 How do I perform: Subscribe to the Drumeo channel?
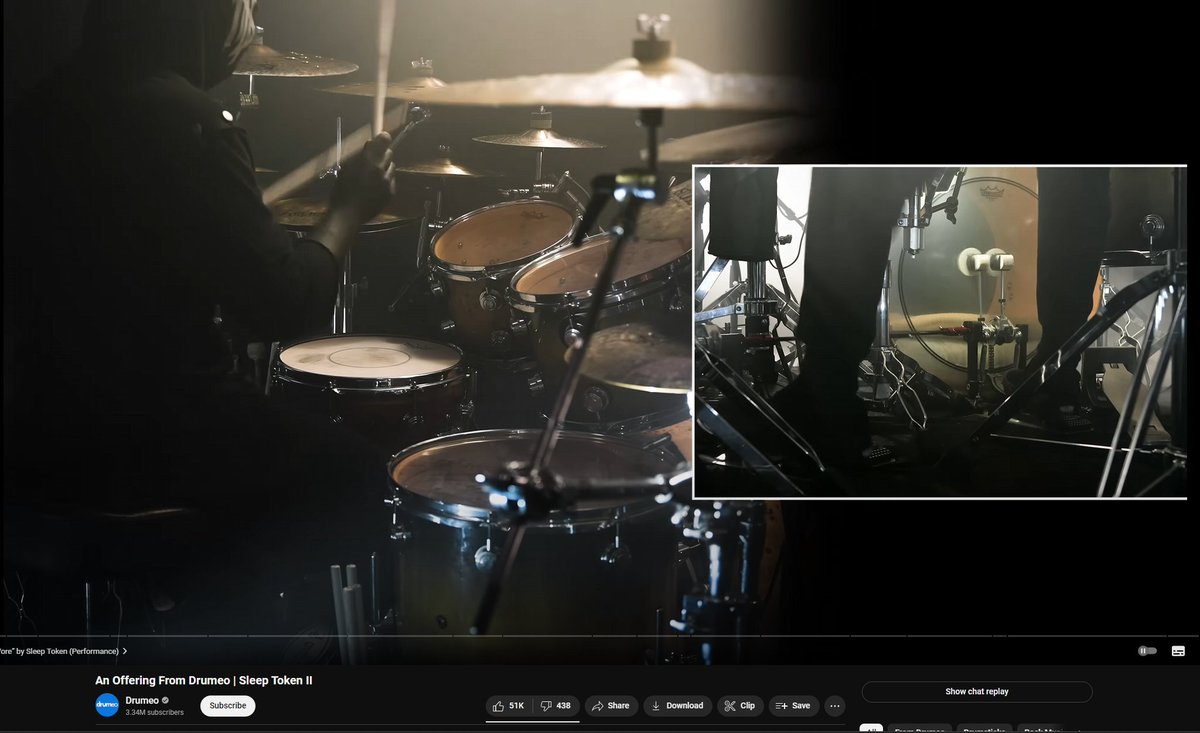(228, 706)
